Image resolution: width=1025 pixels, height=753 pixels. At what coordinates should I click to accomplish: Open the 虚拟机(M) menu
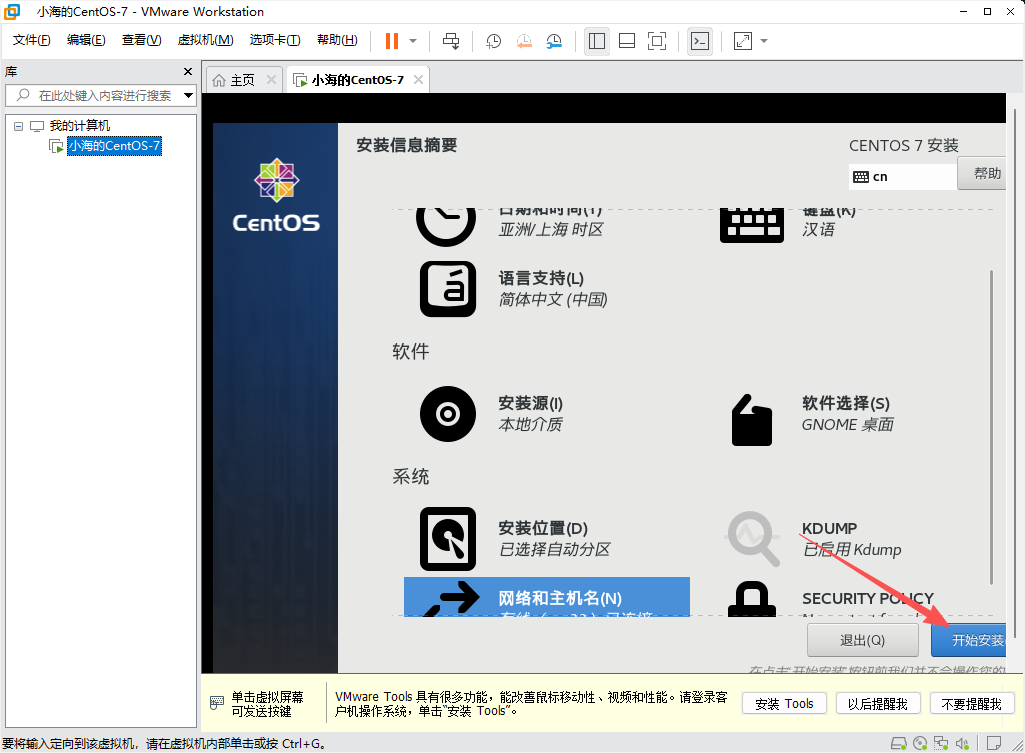[x=205, y=40]
